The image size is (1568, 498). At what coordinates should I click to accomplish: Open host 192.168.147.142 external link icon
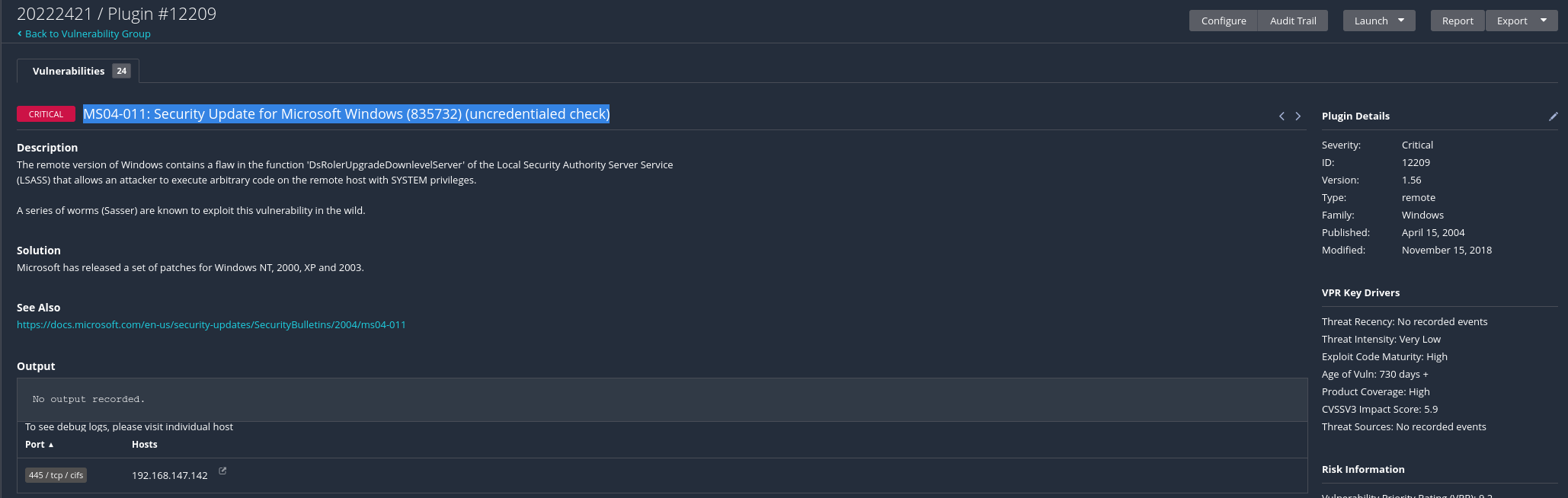222,471
